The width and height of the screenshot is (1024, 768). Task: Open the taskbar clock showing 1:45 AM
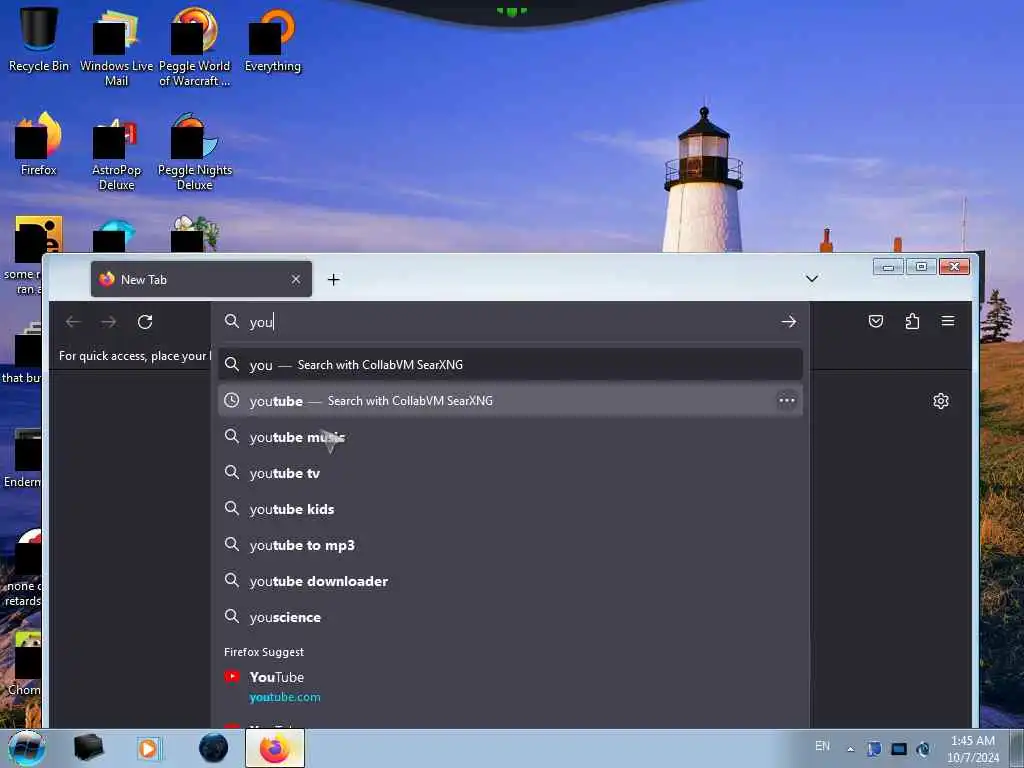tap(973, 749)
